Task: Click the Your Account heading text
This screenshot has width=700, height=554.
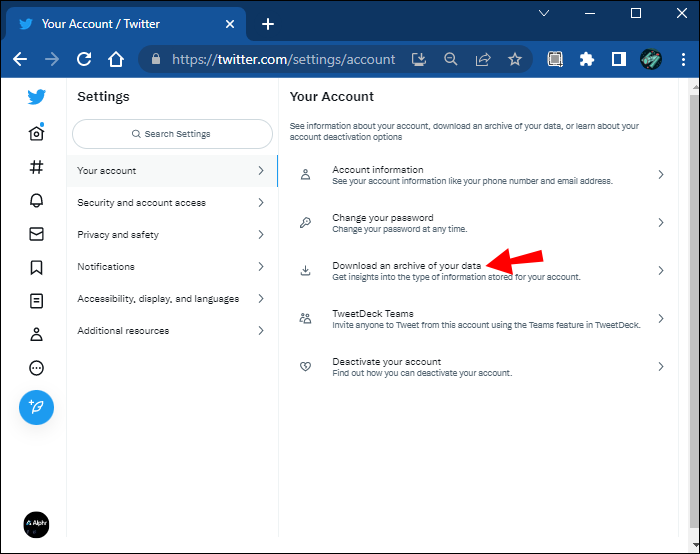Action: [332, 96]
